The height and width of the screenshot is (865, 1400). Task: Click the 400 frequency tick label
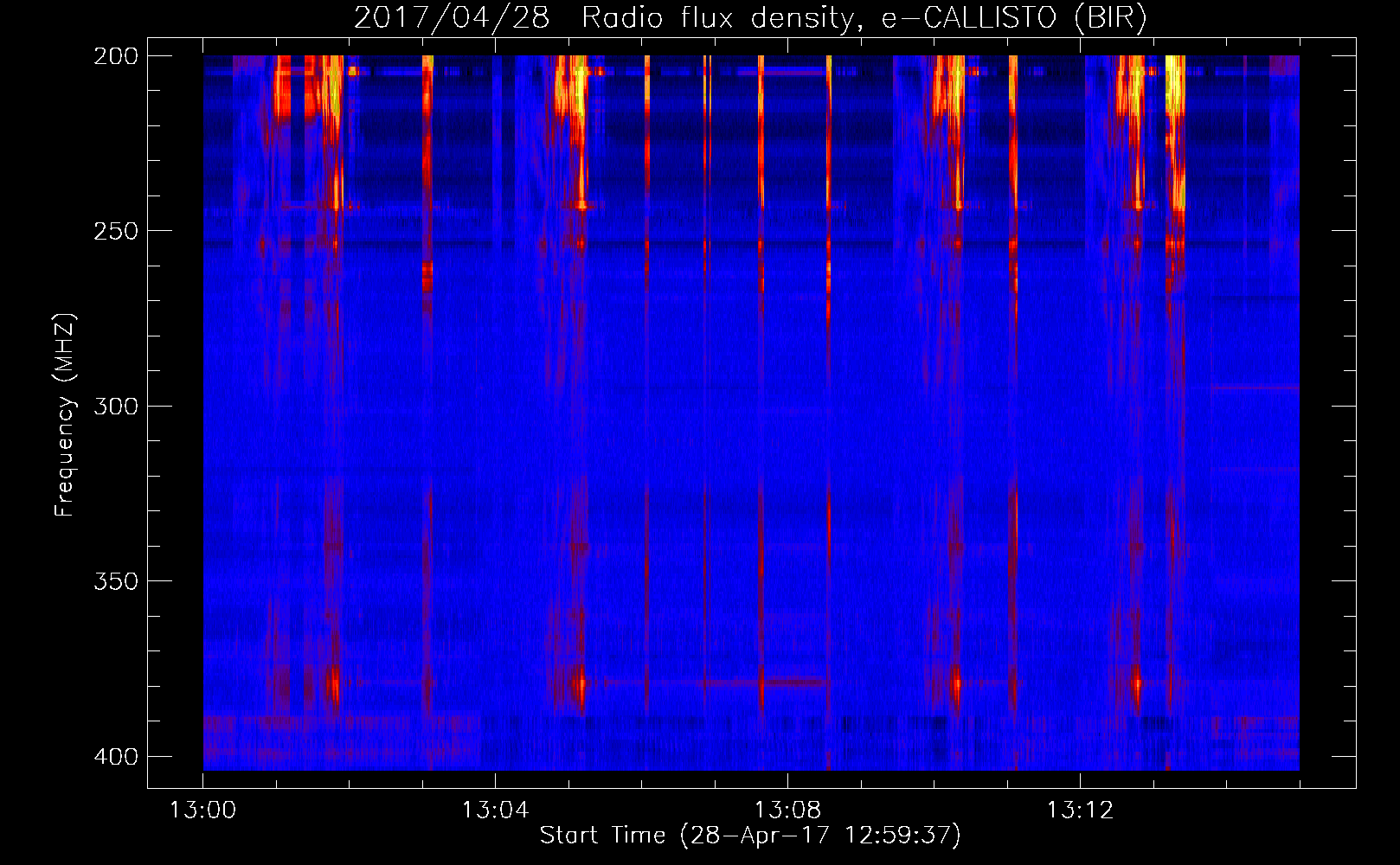click(116, 757)
